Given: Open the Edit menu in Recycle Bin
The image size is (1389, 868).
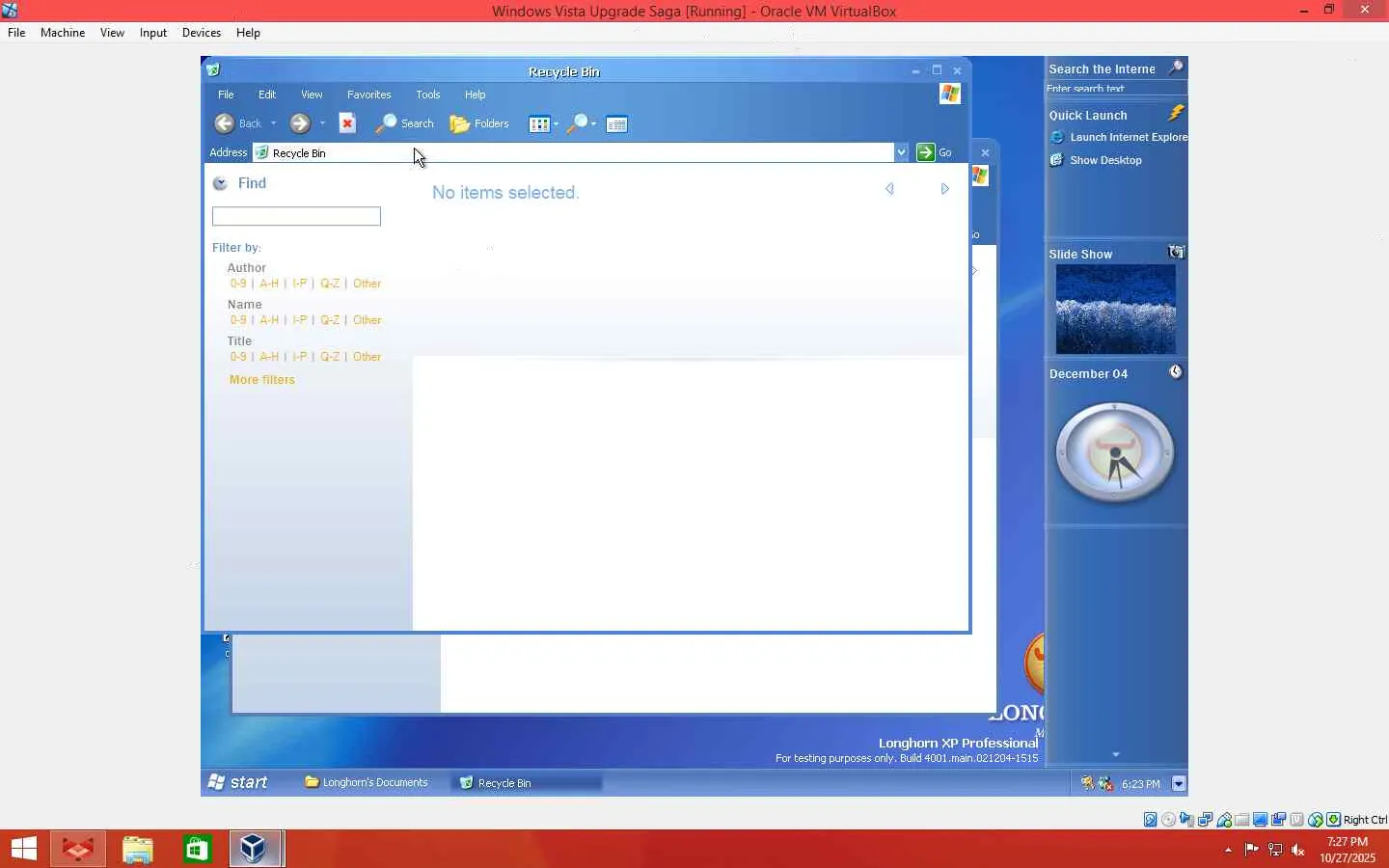Looking at the screenshot, I should [267, 95].
